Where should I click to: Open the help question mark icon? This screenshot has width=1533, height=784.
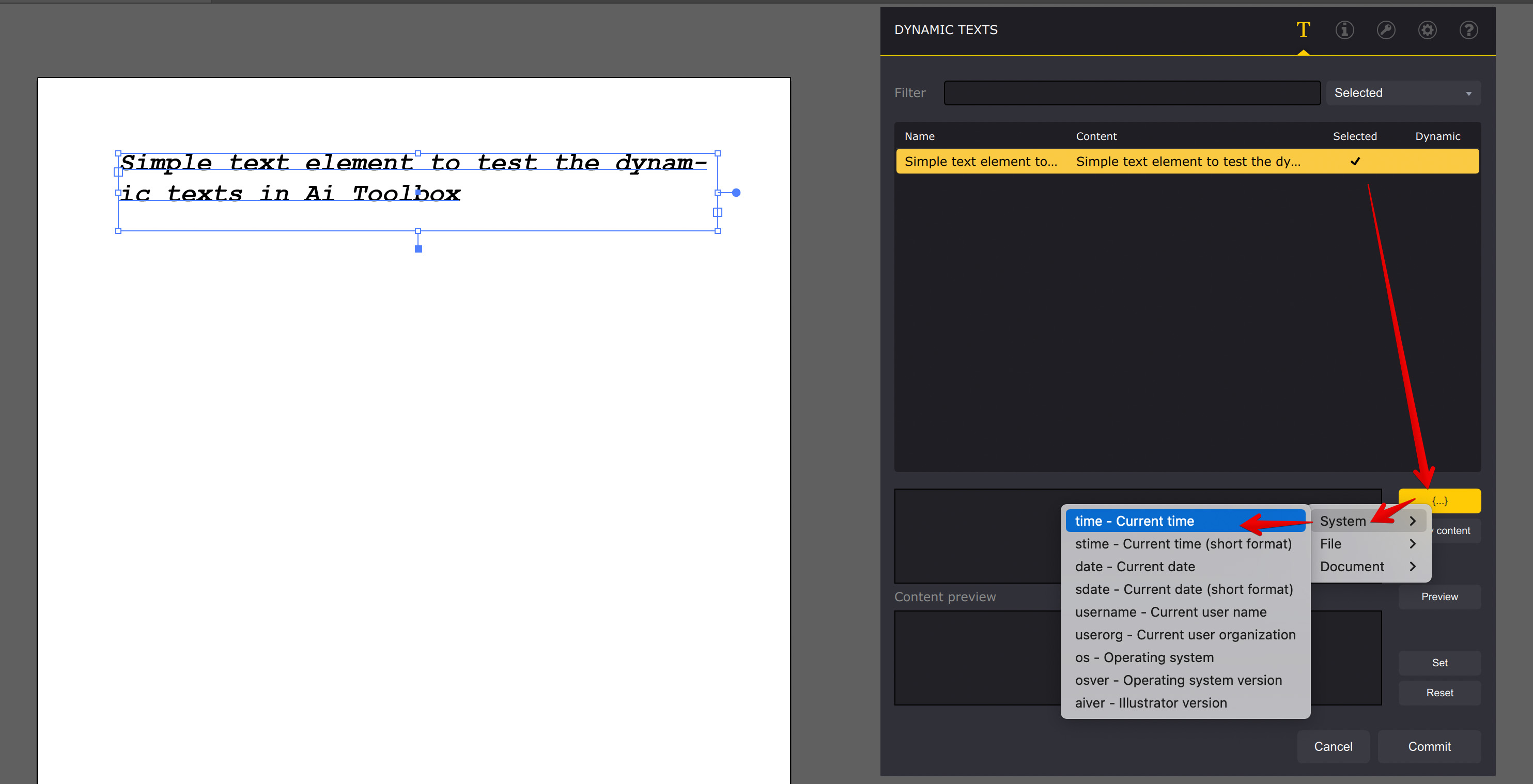(1468, 30)
